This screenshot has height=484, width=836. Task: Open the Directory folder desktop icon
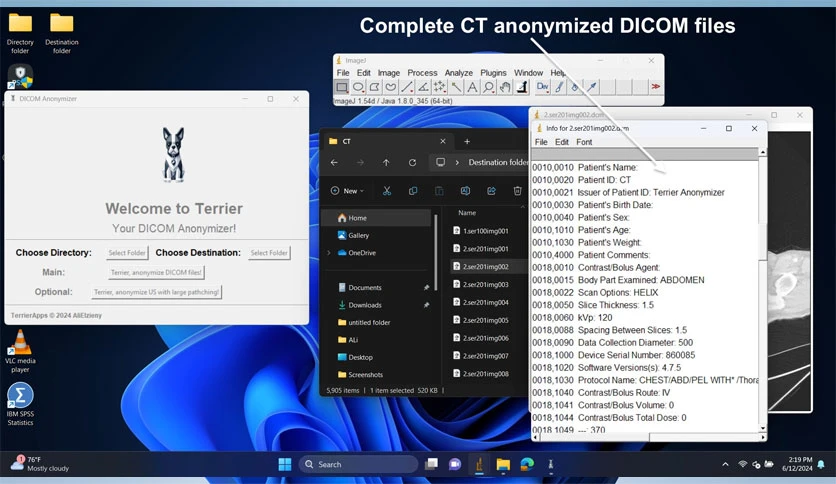click(x=20, y=34)
